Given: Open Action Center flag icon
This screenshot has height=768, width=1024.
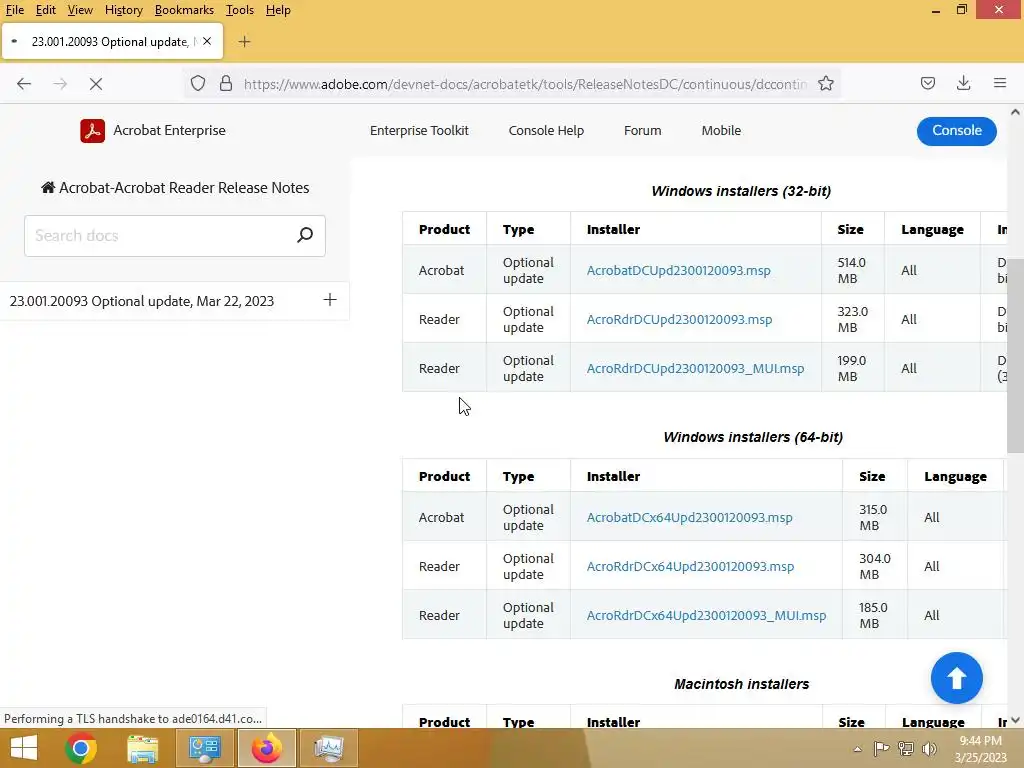Looking at the screenshot, I should pyautogui.click(x=881, y=749).
